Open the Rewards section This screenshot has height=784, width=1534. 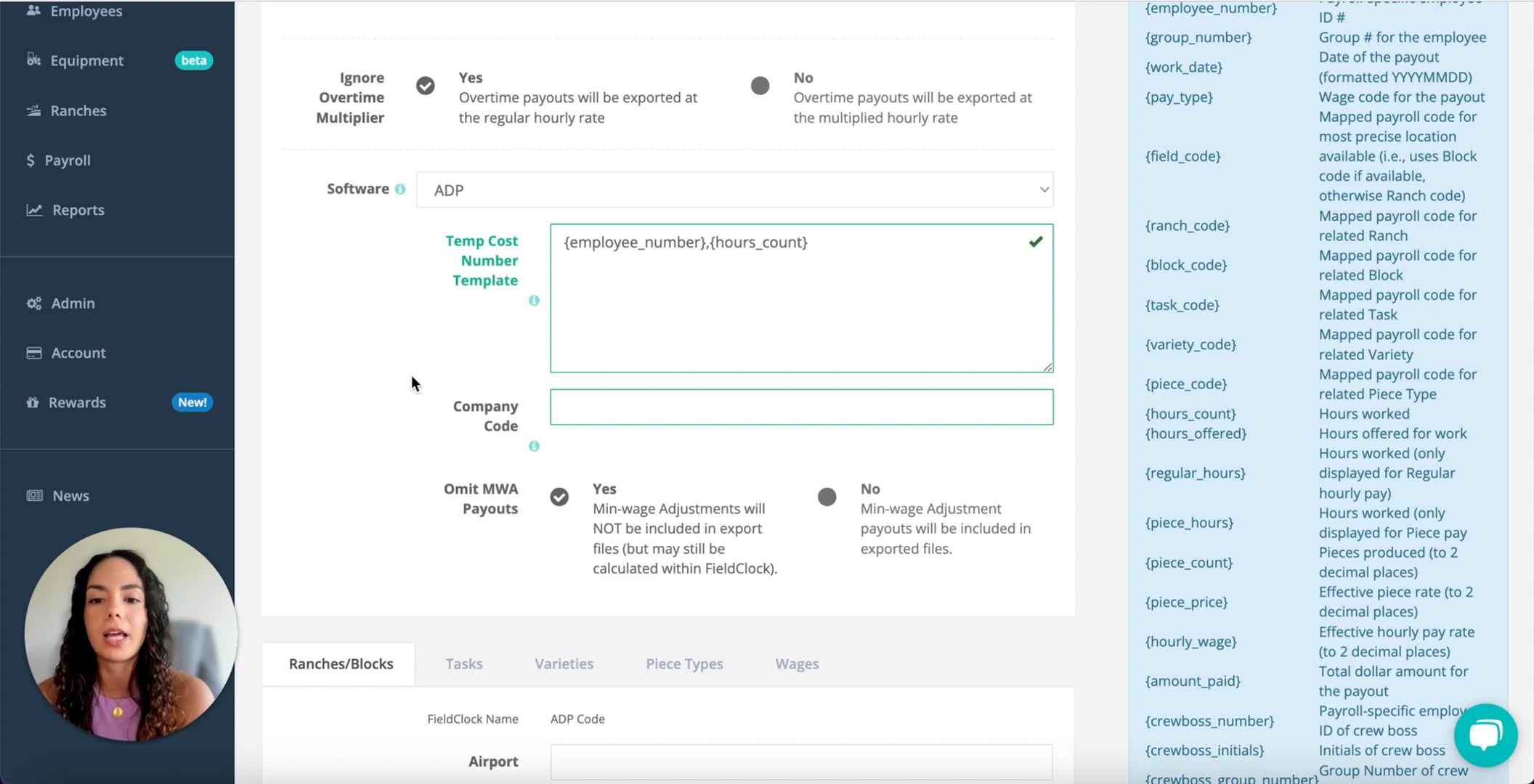coord(77,401)
